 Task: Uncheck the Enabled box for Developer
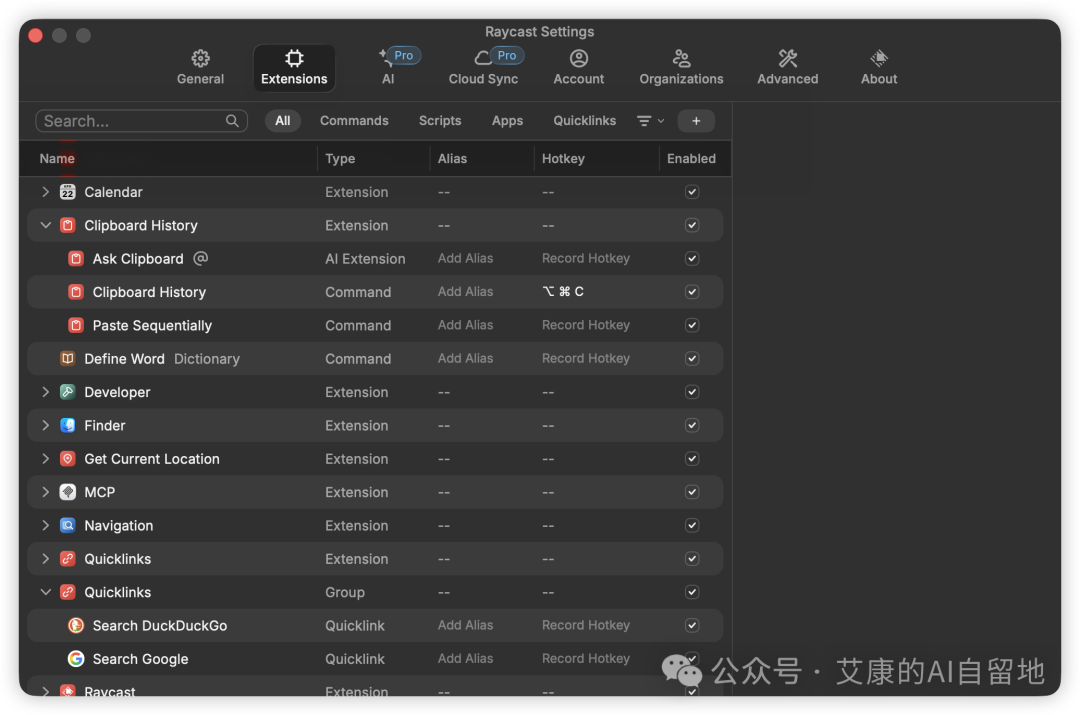(x=692, y=392)
